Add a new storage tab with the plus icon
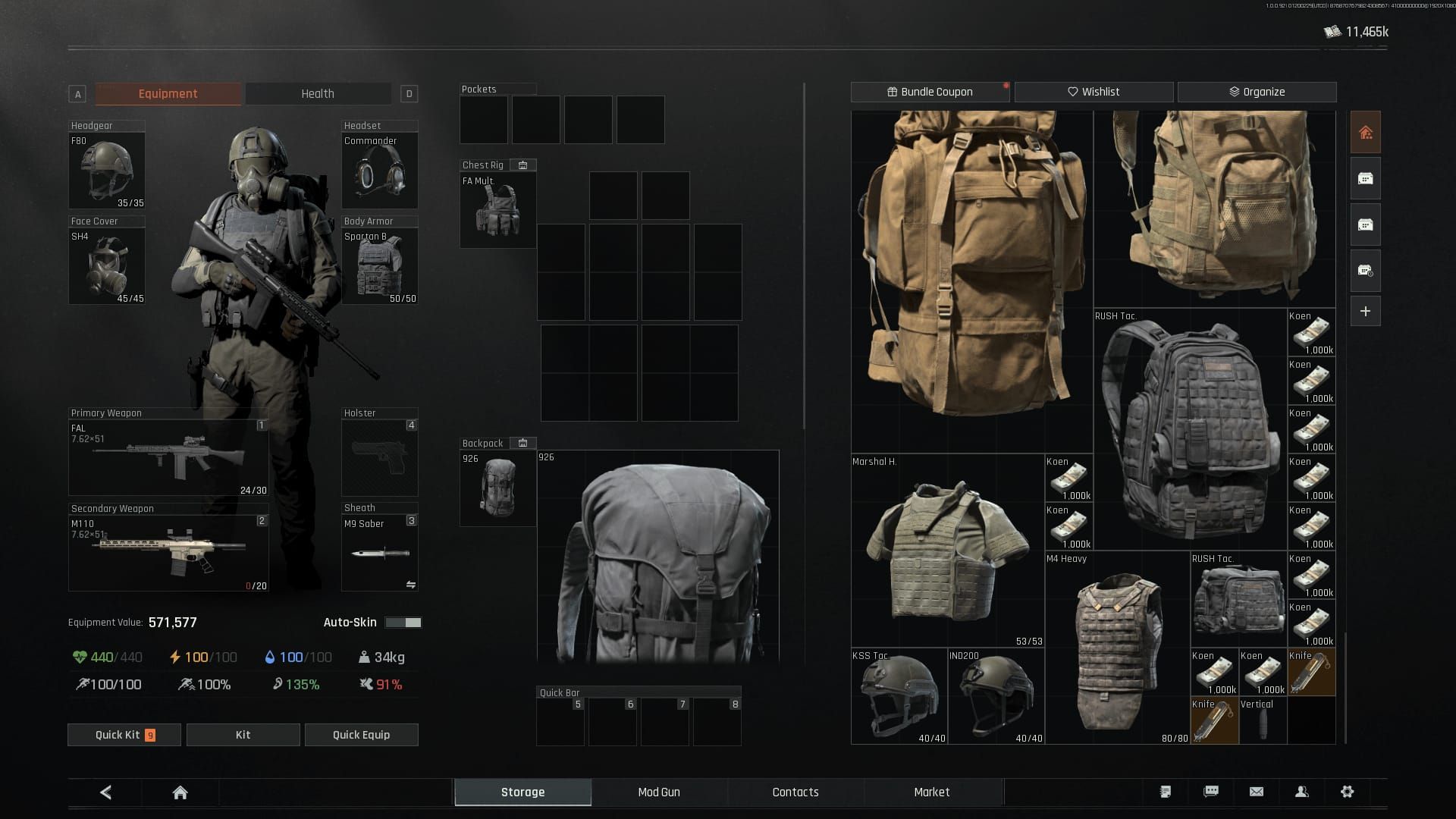Image resolution: width=1456 pixels, height=819 pixels. point(1365,310)
